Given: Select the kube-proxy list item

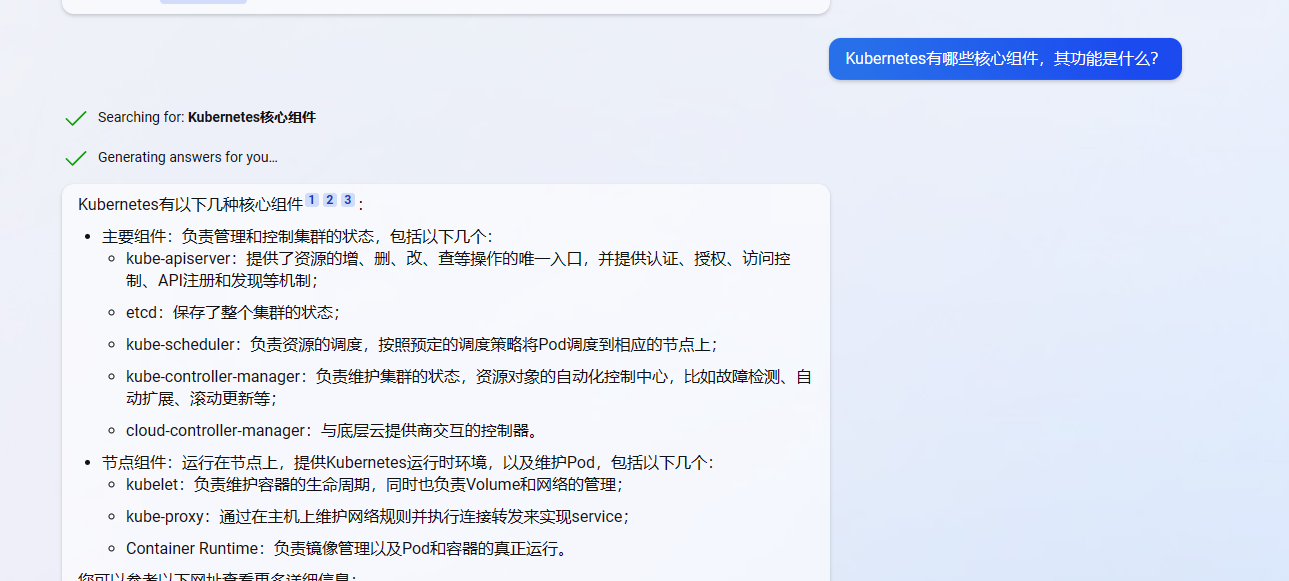Looking at the screenshot, I should pyautogui.click(x=377, y=517).
